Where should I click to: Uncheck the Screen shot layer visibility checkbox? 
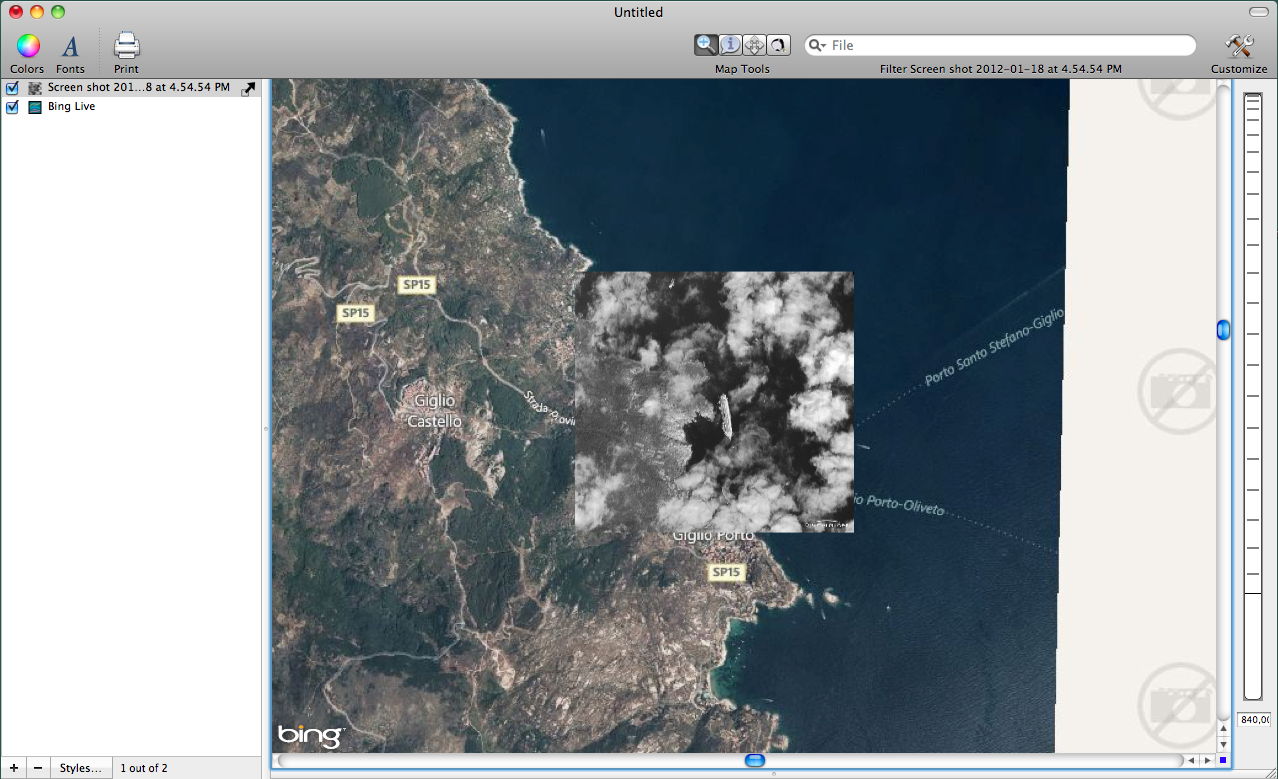(13, 88)
